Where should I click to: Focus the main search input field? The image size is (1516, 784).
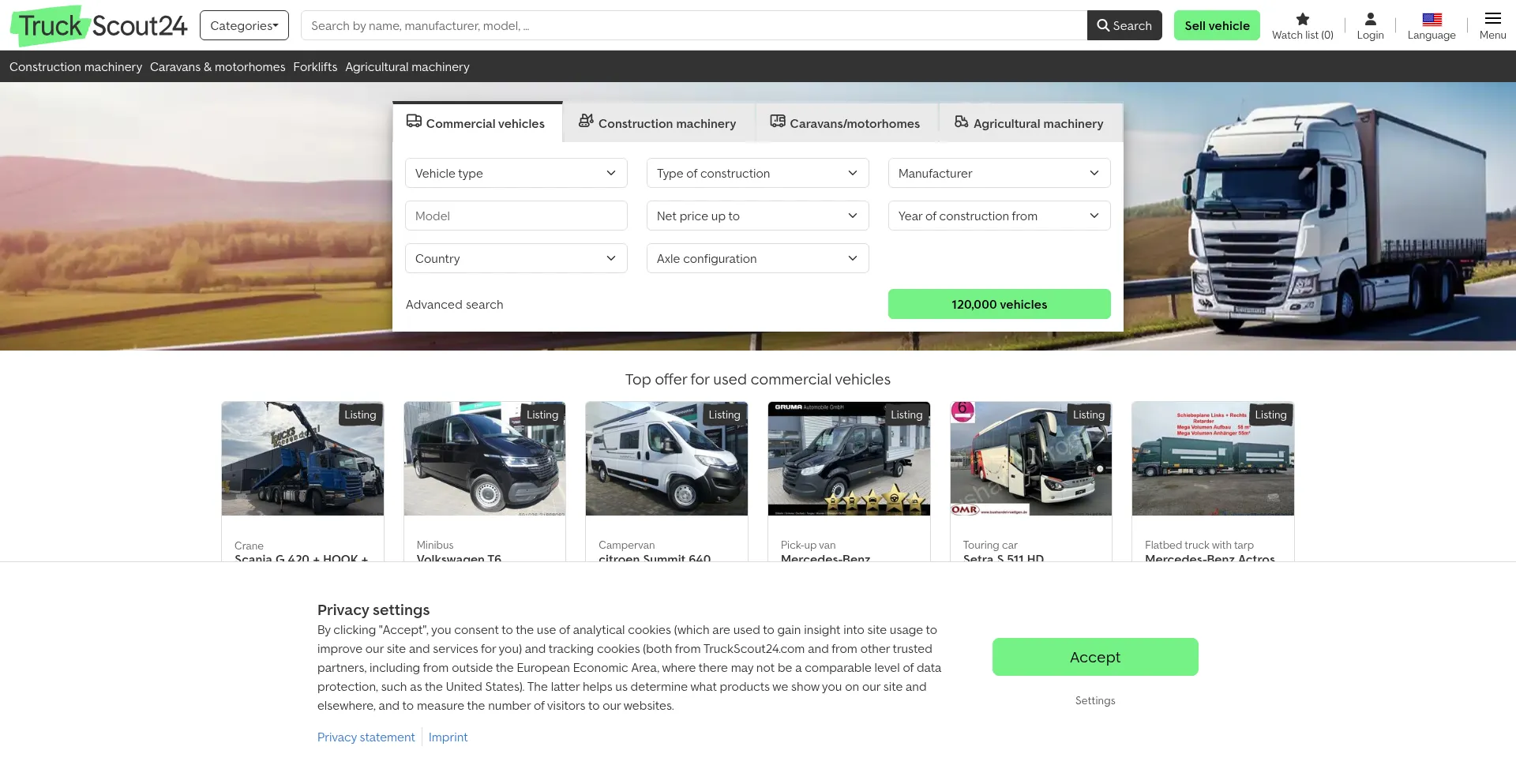coord(694,25)
